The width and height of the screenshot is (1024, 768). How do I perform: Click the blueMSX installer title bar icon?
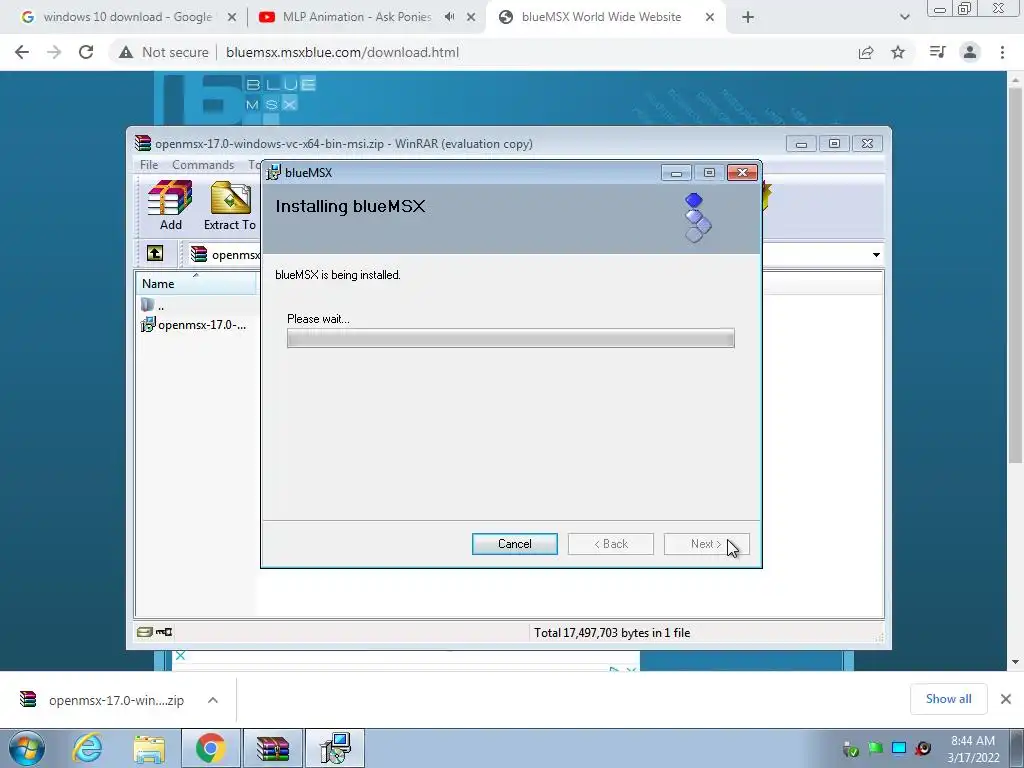273,172
